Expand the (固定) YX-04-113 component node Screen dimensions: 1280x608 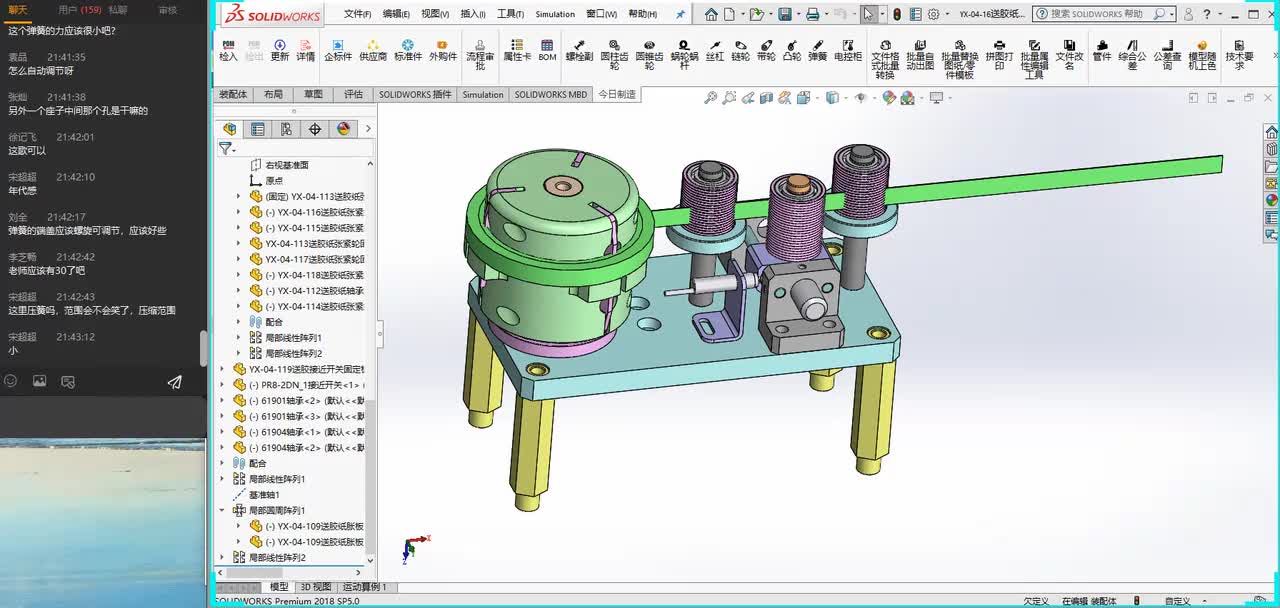pos(238,196)
